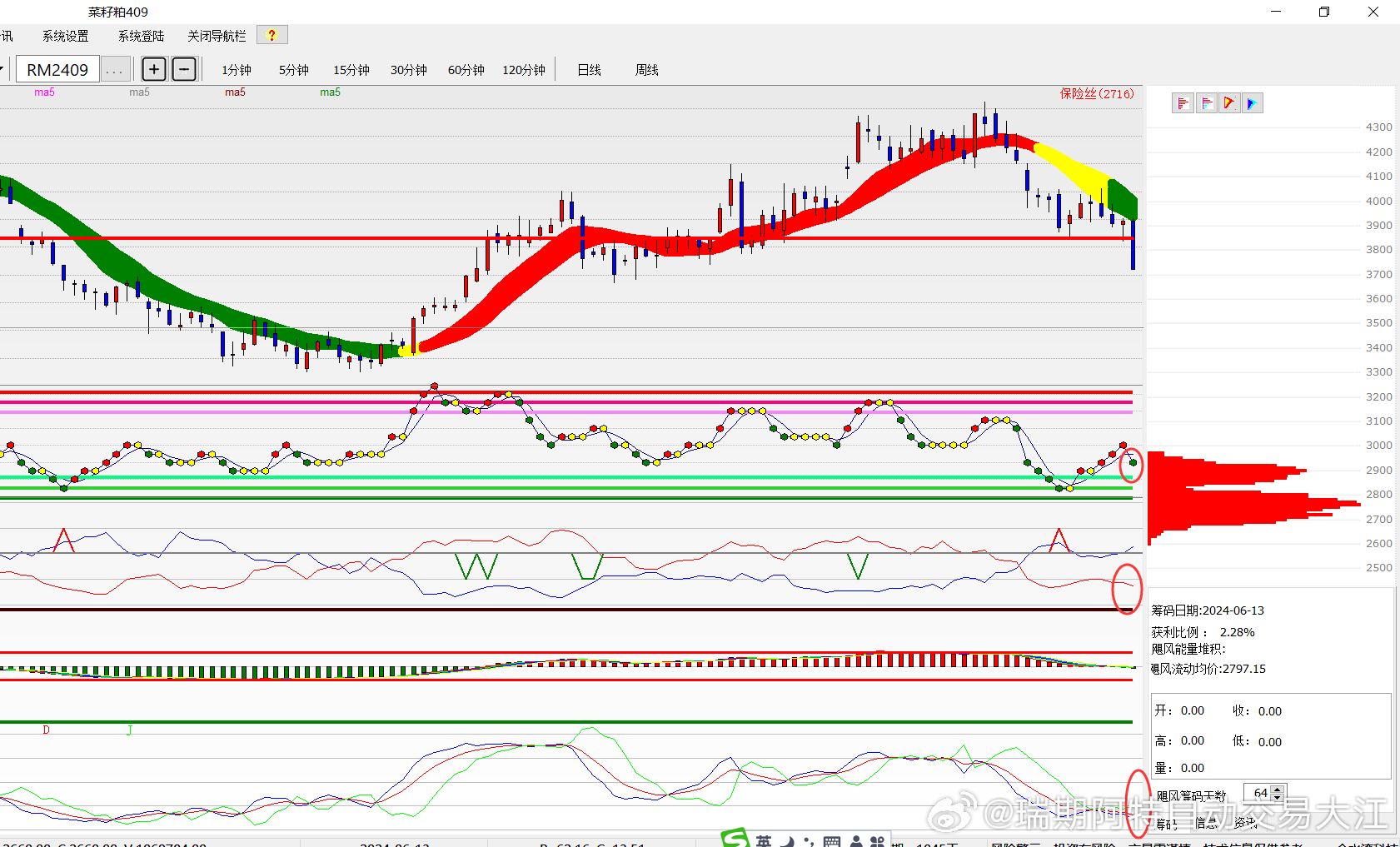This screenshot has height=847, width=1400.
Task: Click the green J indicator label
Action: click(129, 730)
